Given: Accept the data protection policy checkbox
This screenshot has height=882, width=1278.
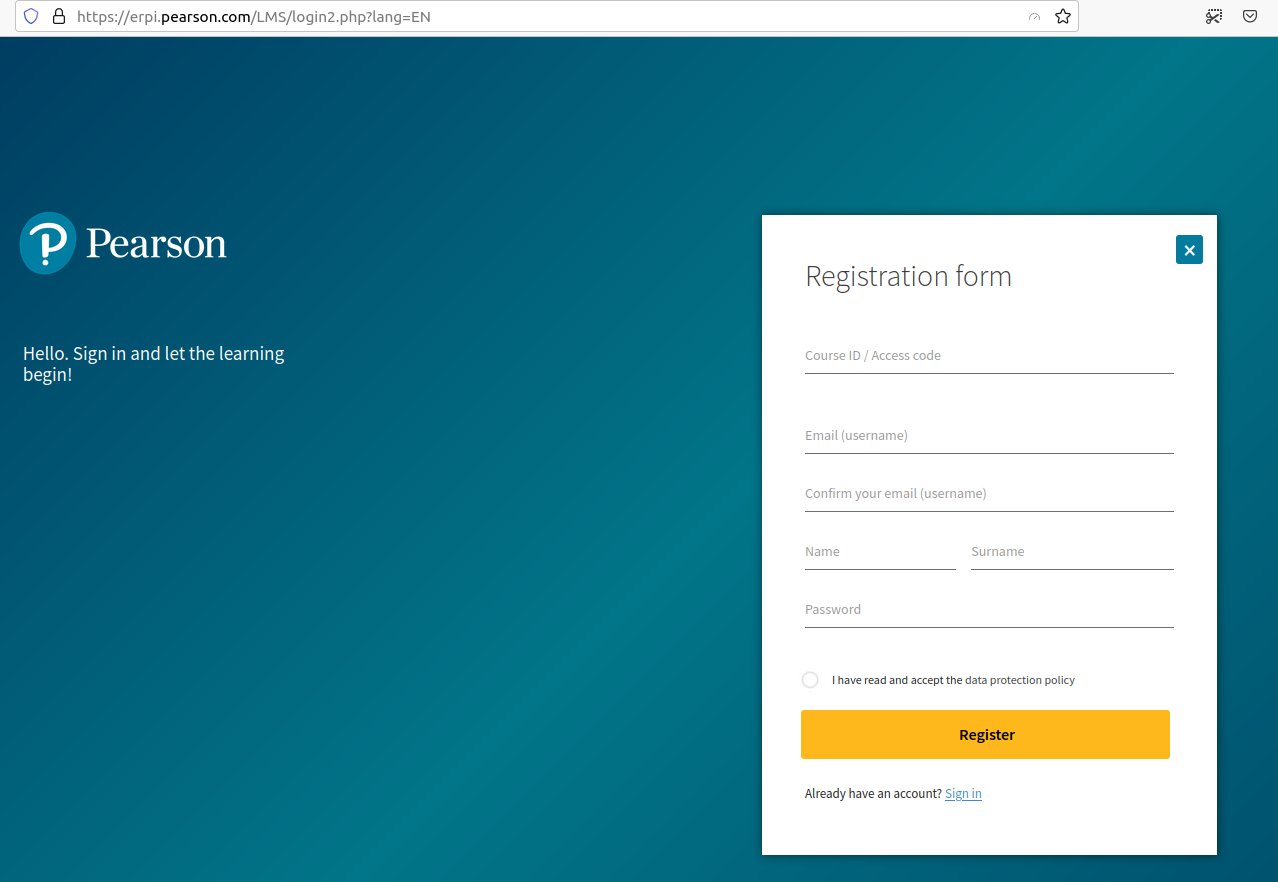Looking at the screenshot, I should pos(810,679).
